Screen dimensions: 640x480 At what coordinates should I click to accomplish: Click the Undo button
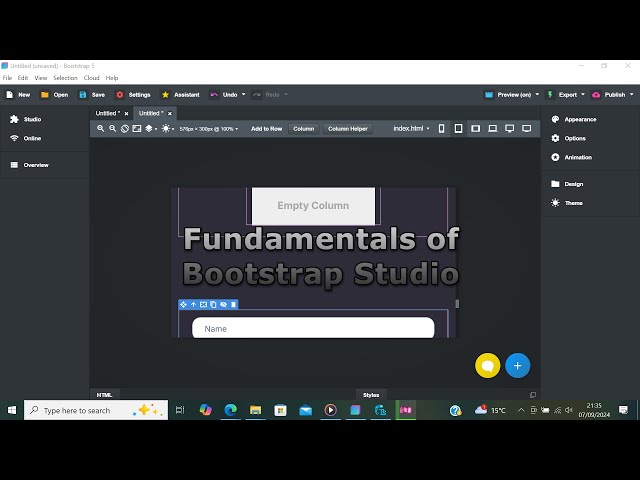coord(224,95)
